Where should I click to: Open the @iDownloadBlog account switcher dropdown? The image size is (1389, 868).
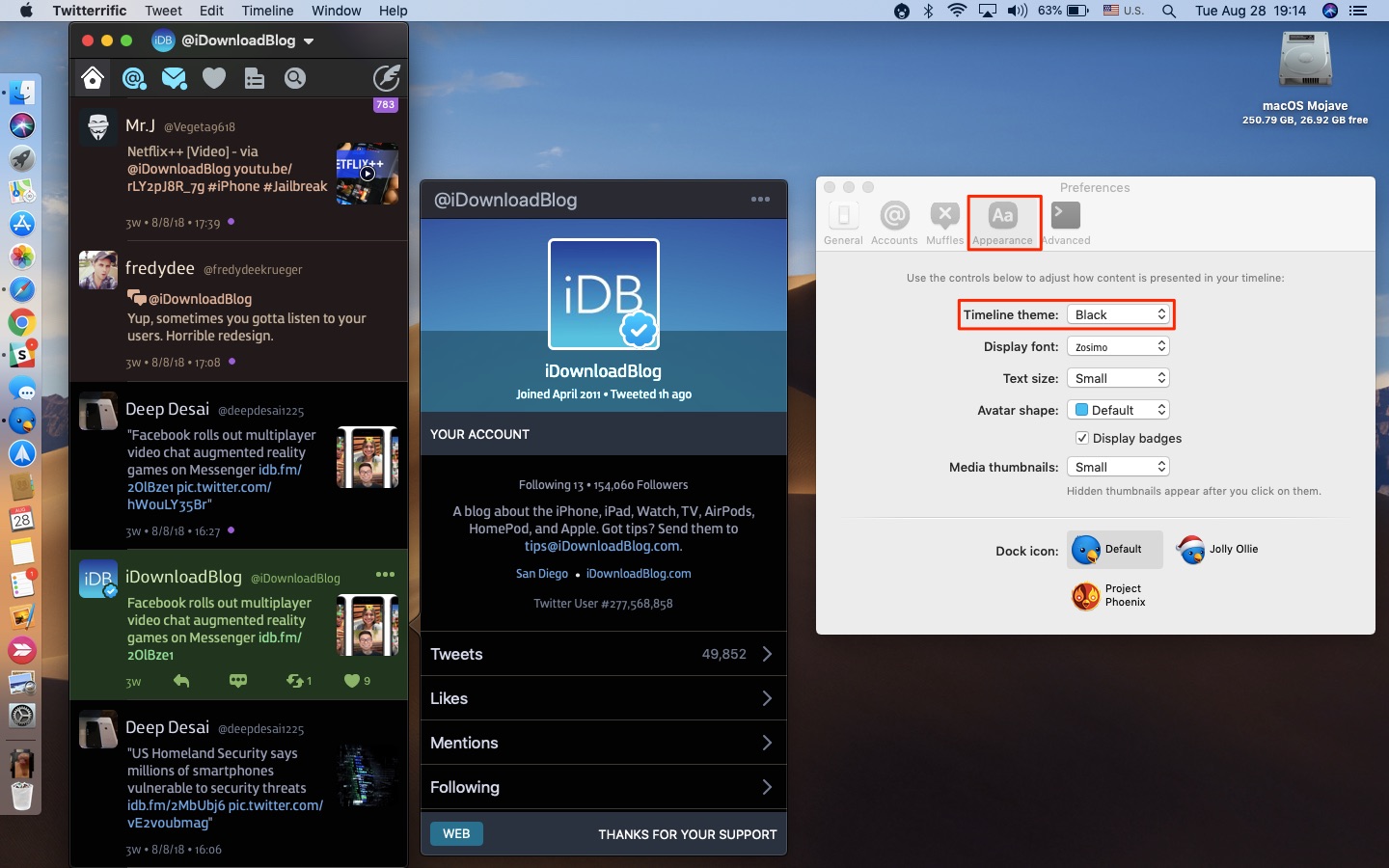(233, 41)
